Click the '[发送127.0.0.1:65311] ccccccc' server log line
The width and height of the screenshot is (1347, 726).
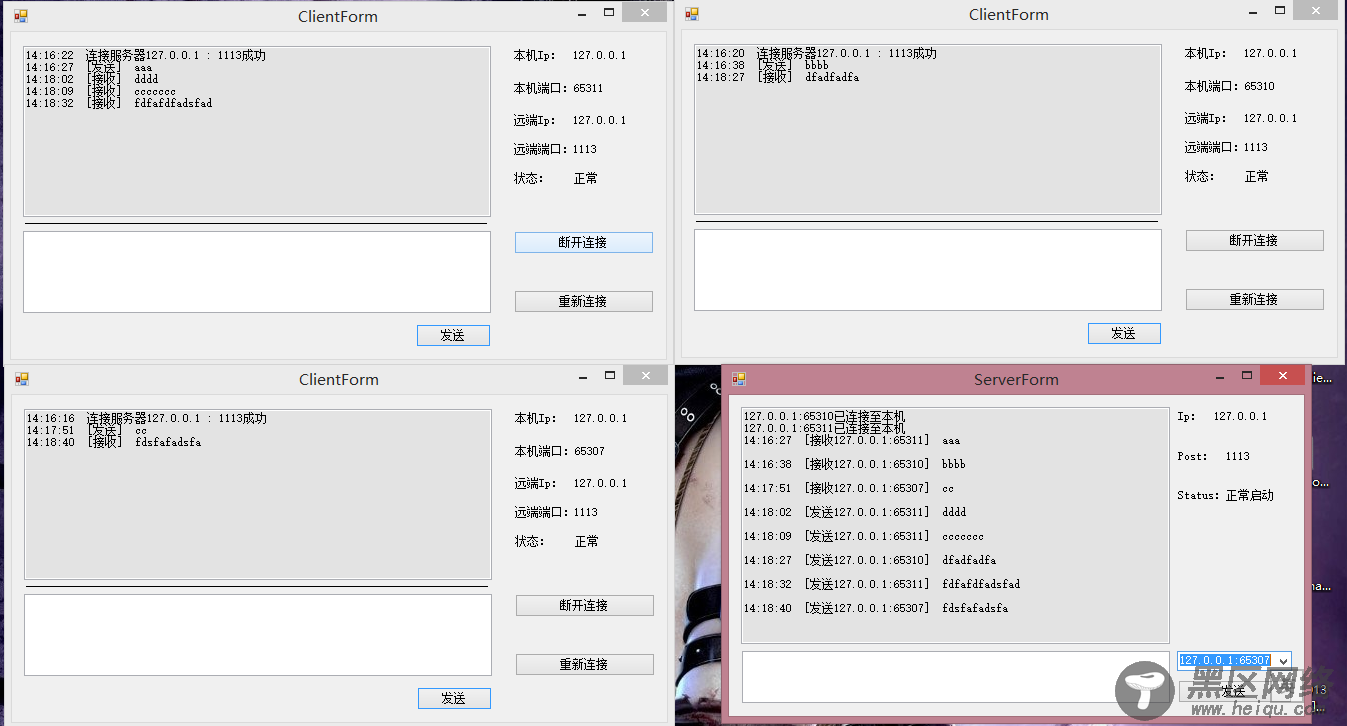pos(863,536)
